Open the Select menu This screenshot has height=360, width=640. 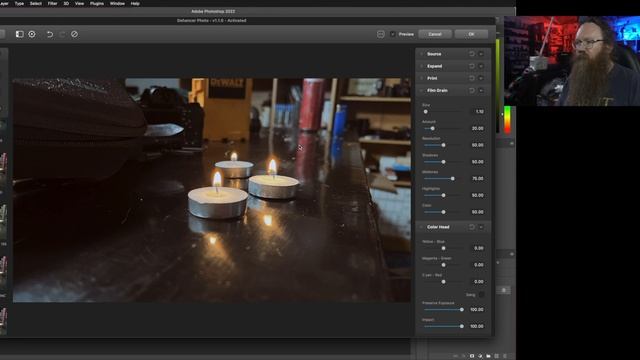coord(36,3)
